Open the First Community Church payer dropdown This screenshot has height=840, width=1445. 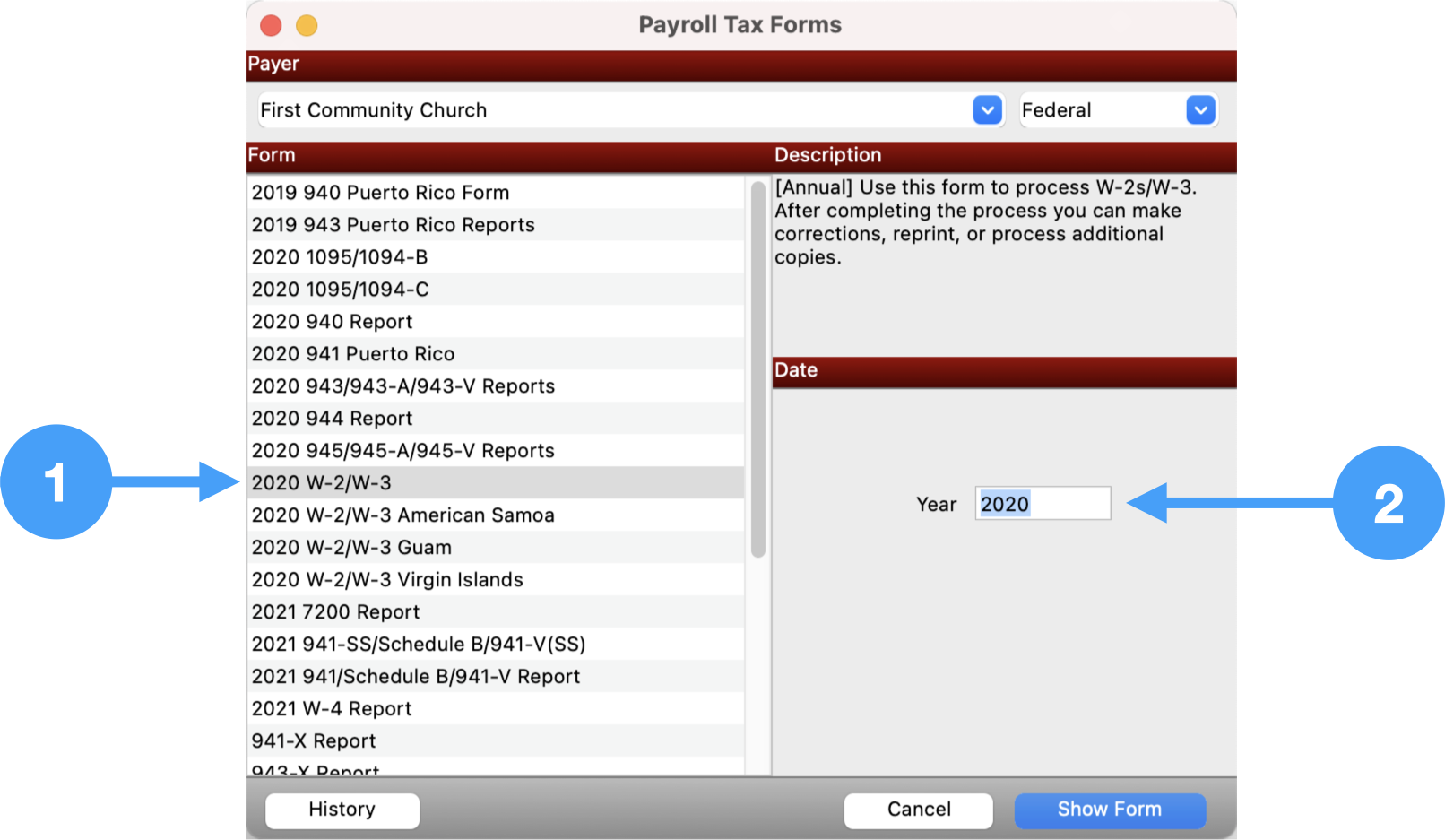pos(987,110)
